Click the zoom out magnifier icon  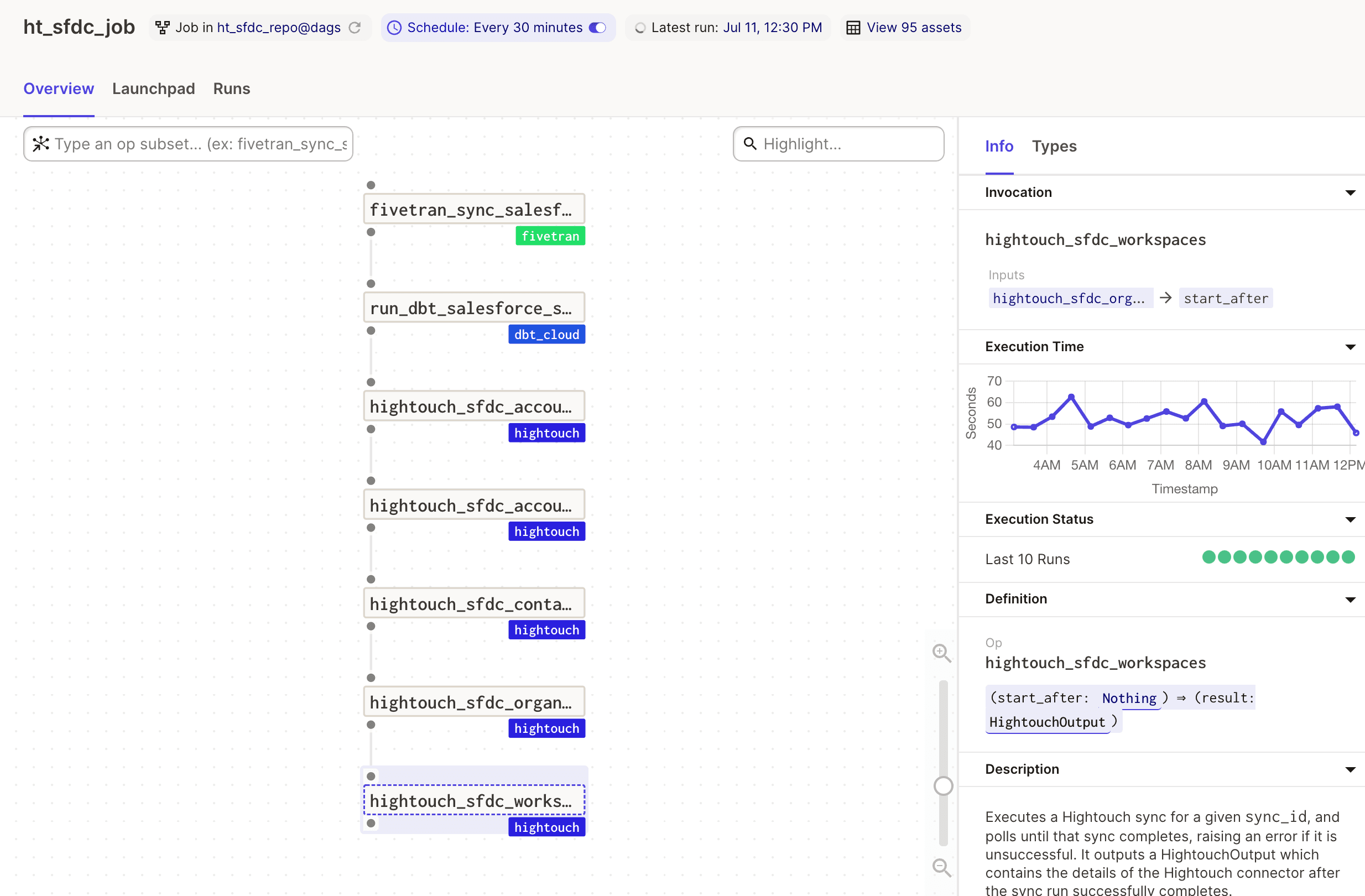point(941,867)
